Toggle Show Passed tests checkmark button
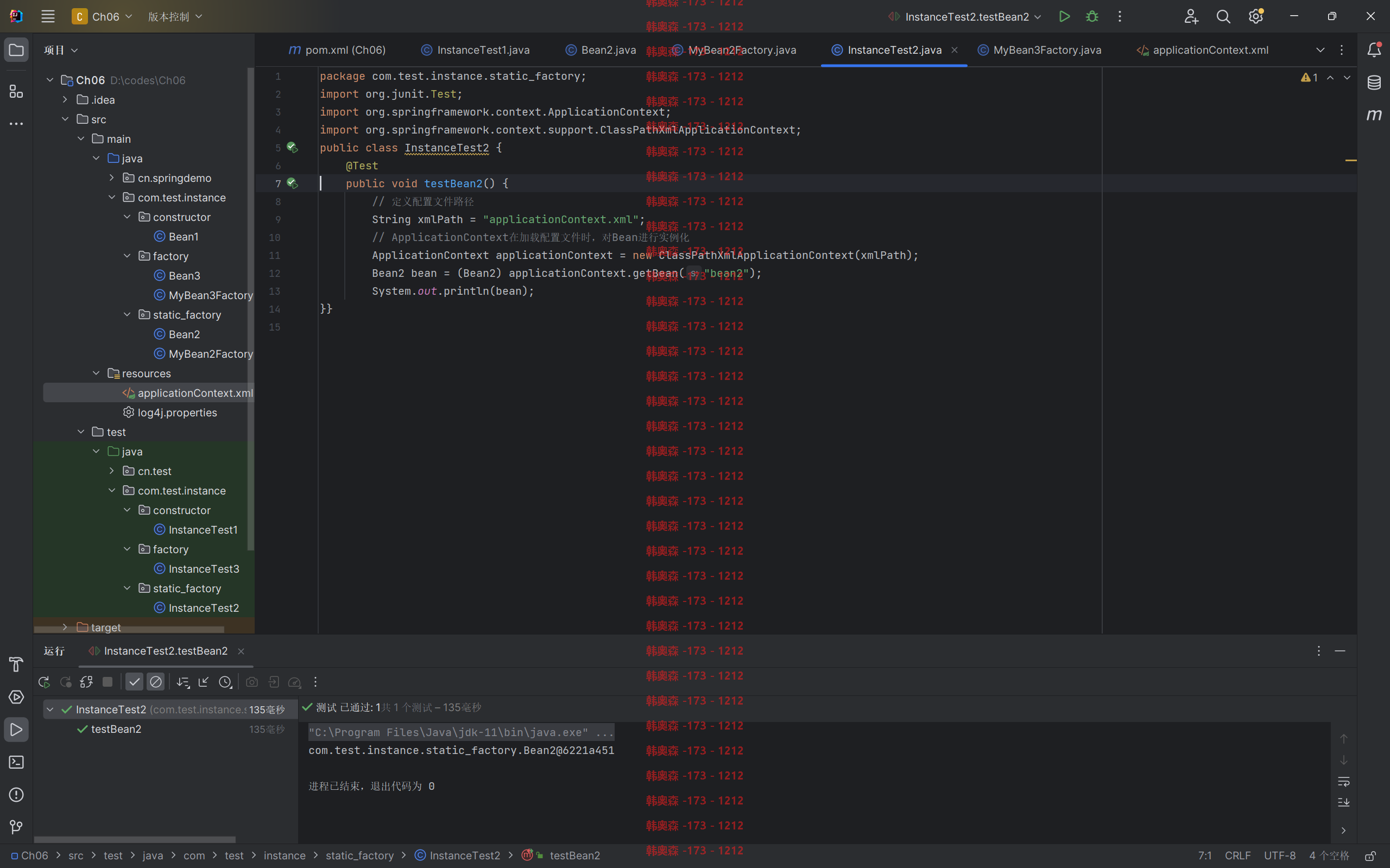 (x=134, y=682)
